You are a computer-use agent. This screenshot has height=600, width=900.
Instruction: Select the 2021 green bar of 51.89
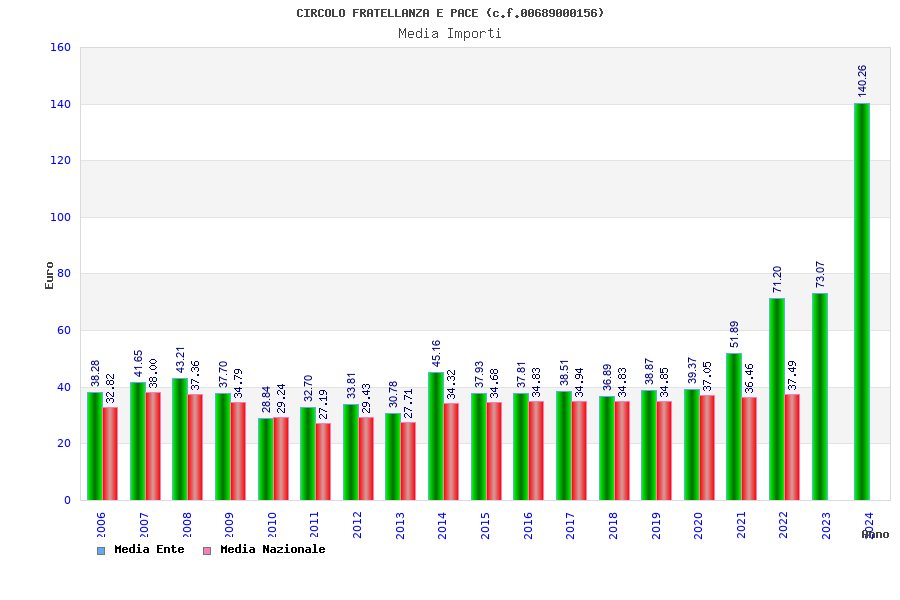734,427
